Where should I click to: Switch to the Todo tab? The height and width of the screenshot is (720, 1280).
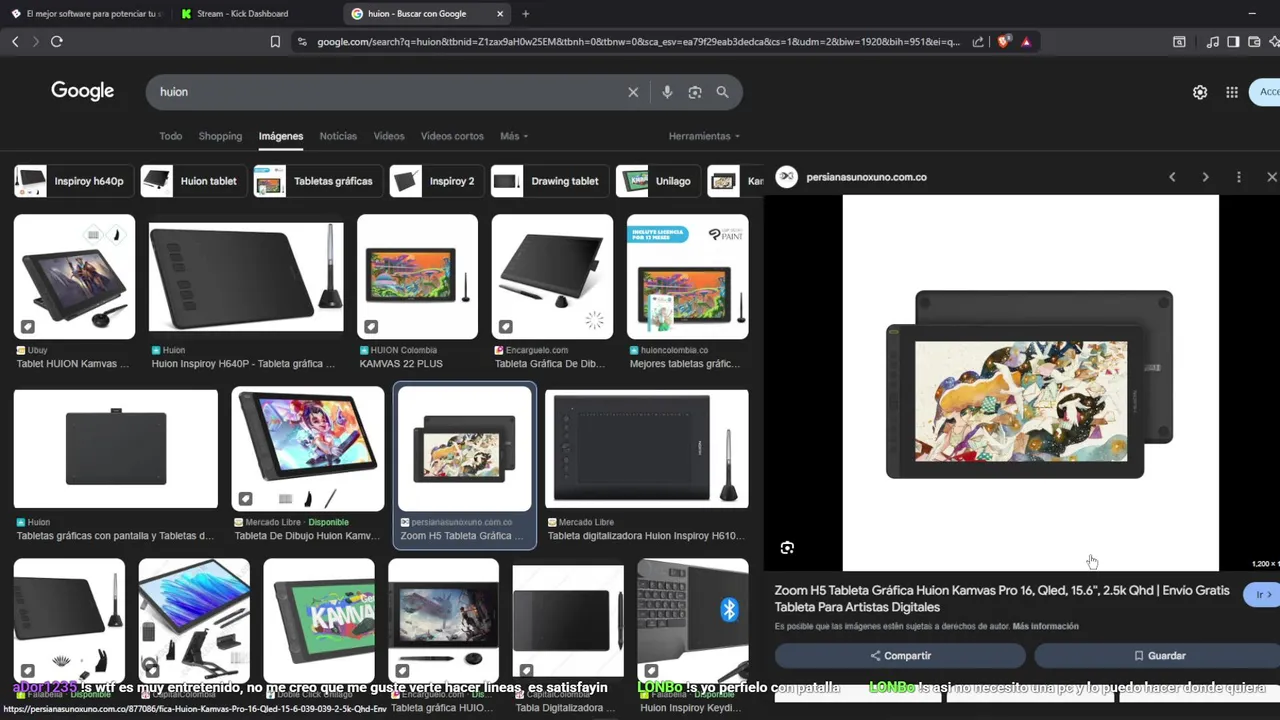pos(171,136)
